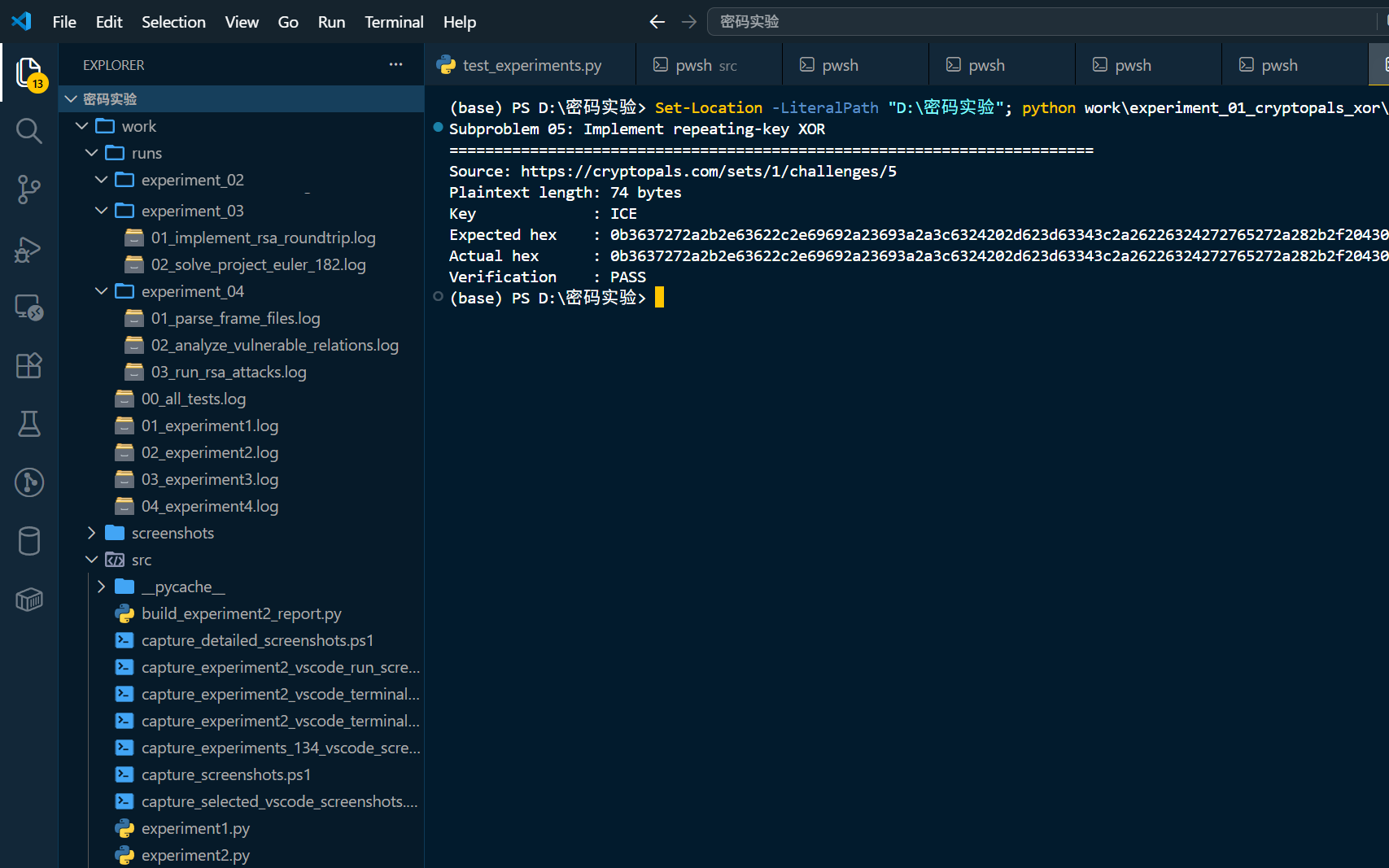Open the database cylinder view

(x=29, y=541)
